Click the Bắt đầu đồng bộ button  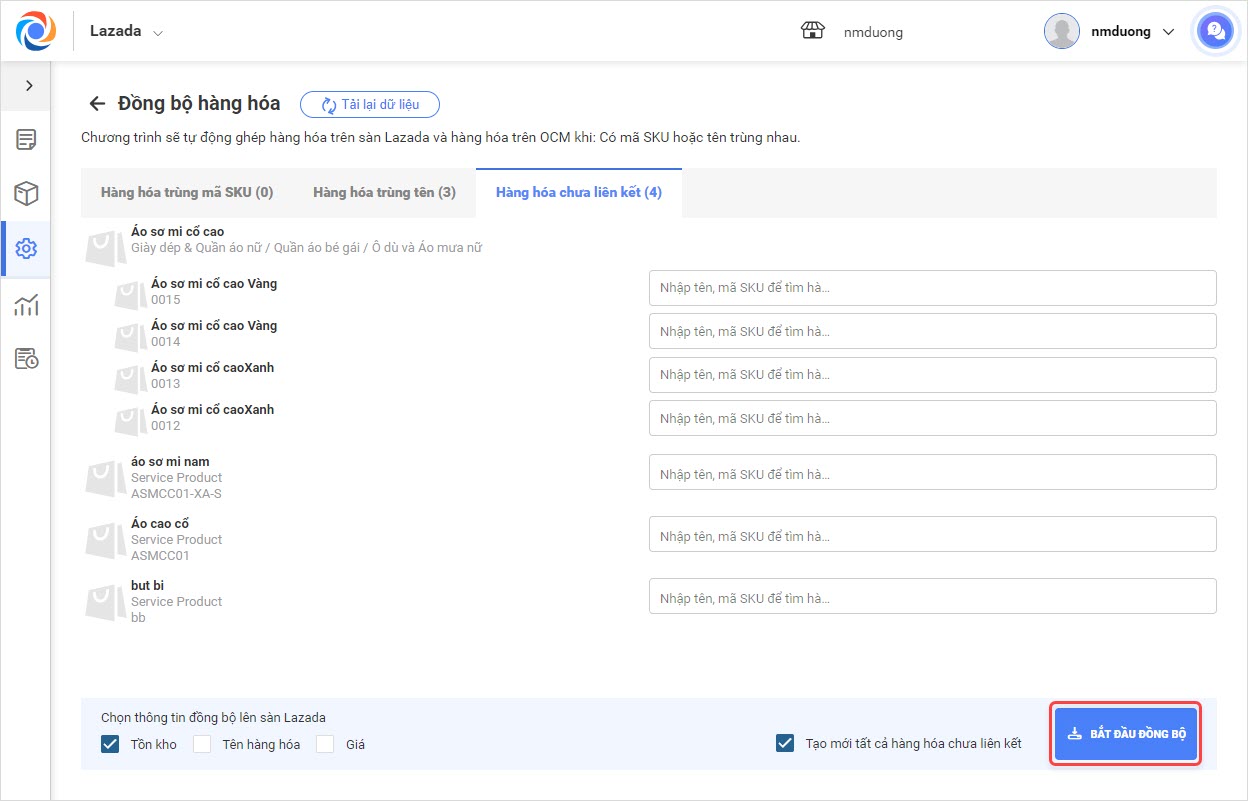coord(1126,734)
